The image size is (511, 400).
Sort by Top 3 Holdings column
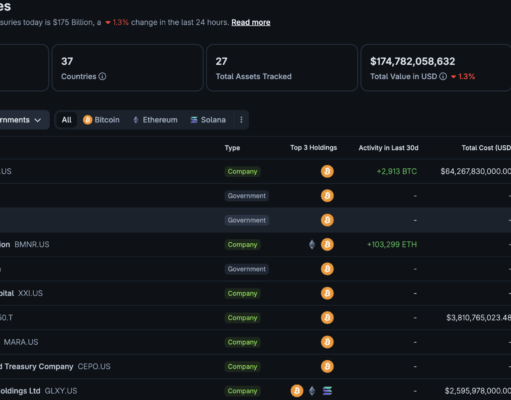click(313, 148)
